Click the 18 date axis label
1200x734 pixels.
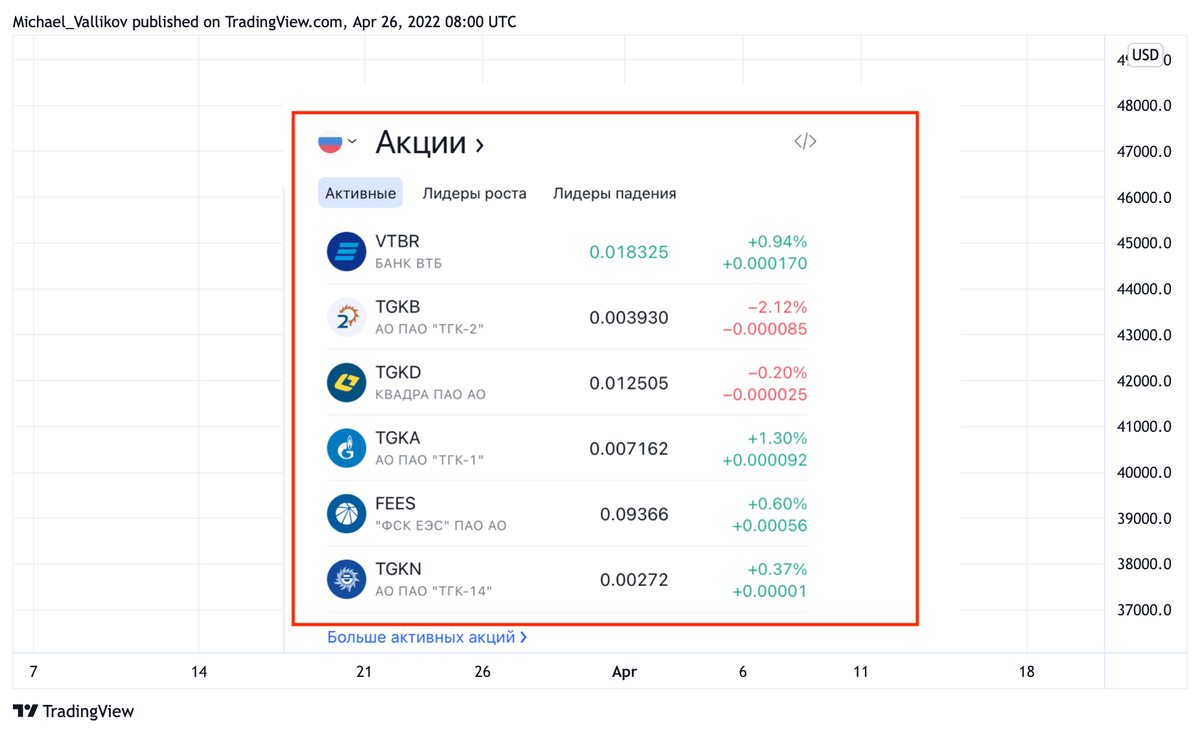[1026, 672]
